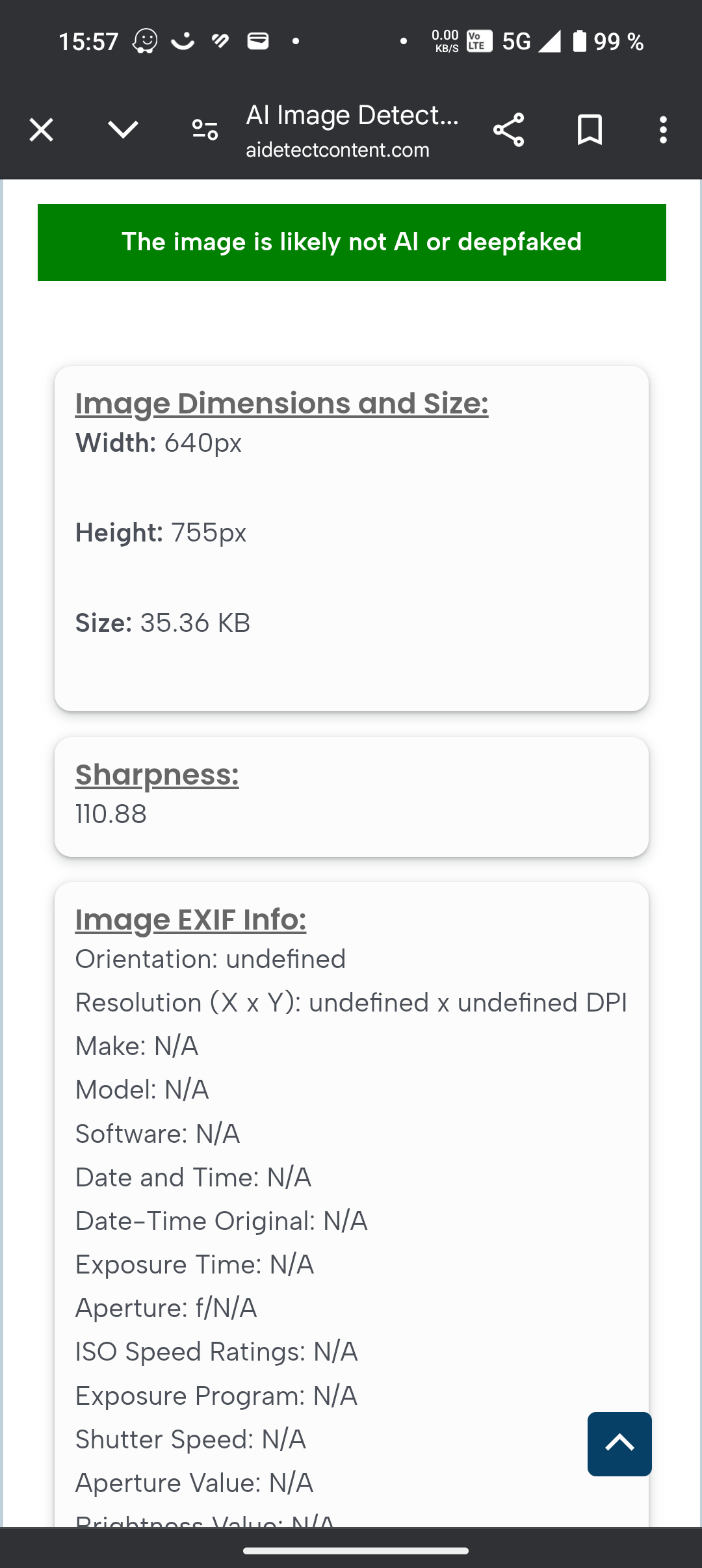Select the Image EXIF Info heading
702x1568 pixels.
tap(190, 919)
